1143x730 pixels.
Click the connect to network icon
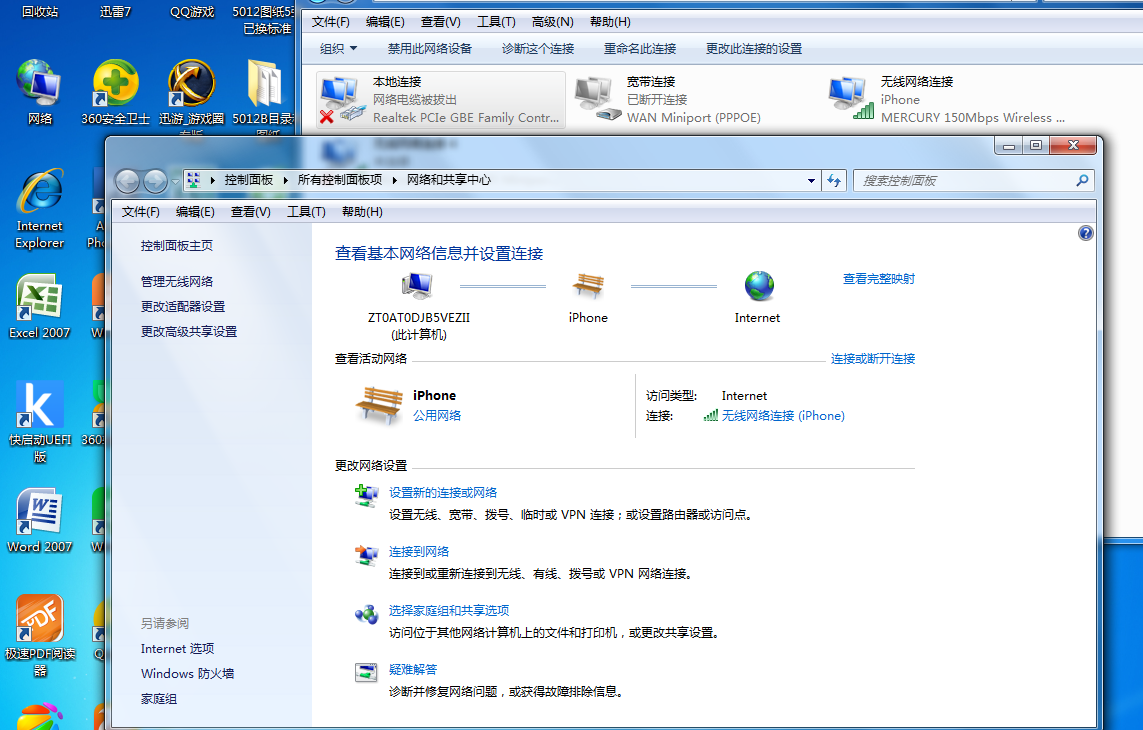pyautogui.click(x=366, y=555)
